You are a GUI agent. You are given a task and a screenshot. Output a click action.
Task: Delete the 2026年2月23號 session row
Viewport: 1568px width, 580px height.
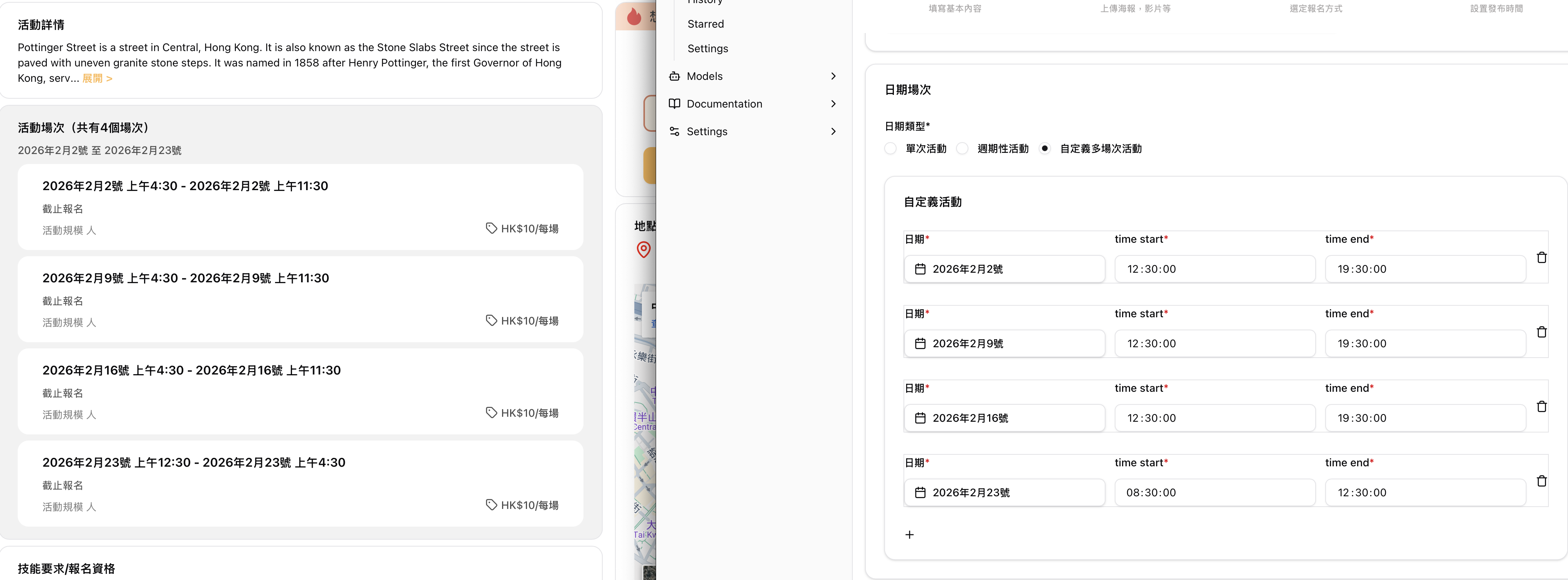(1541, 481)
